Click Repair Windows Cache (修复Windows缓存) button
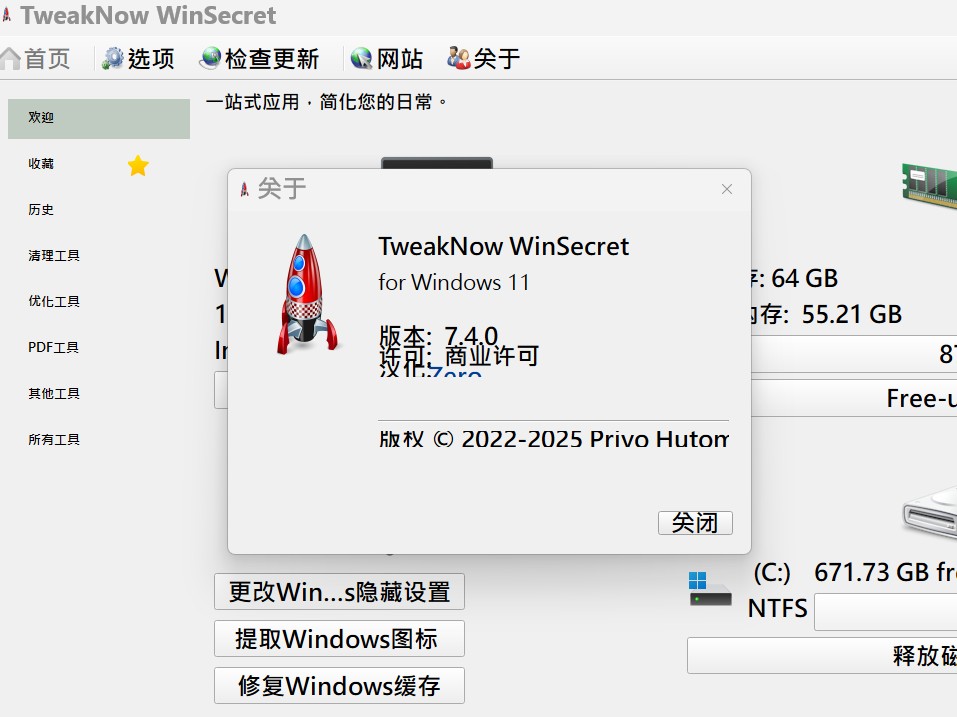Viewport: 957px width, 717px height. coord(339,686)
